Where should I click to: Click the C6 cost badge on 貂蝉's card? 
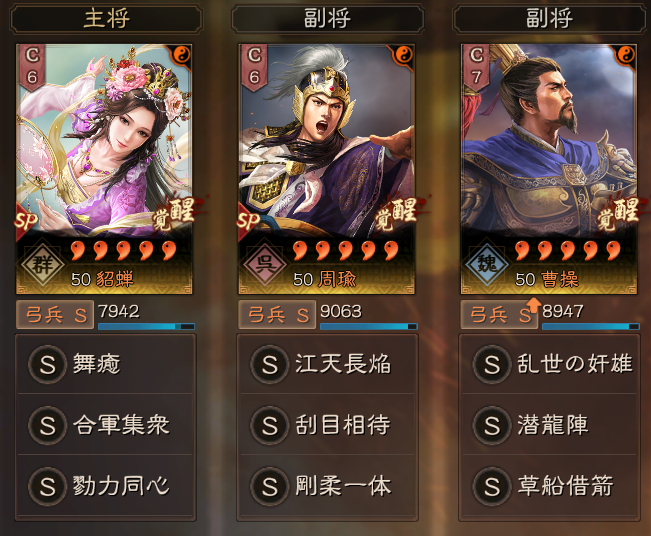click(x=32, y=66)
